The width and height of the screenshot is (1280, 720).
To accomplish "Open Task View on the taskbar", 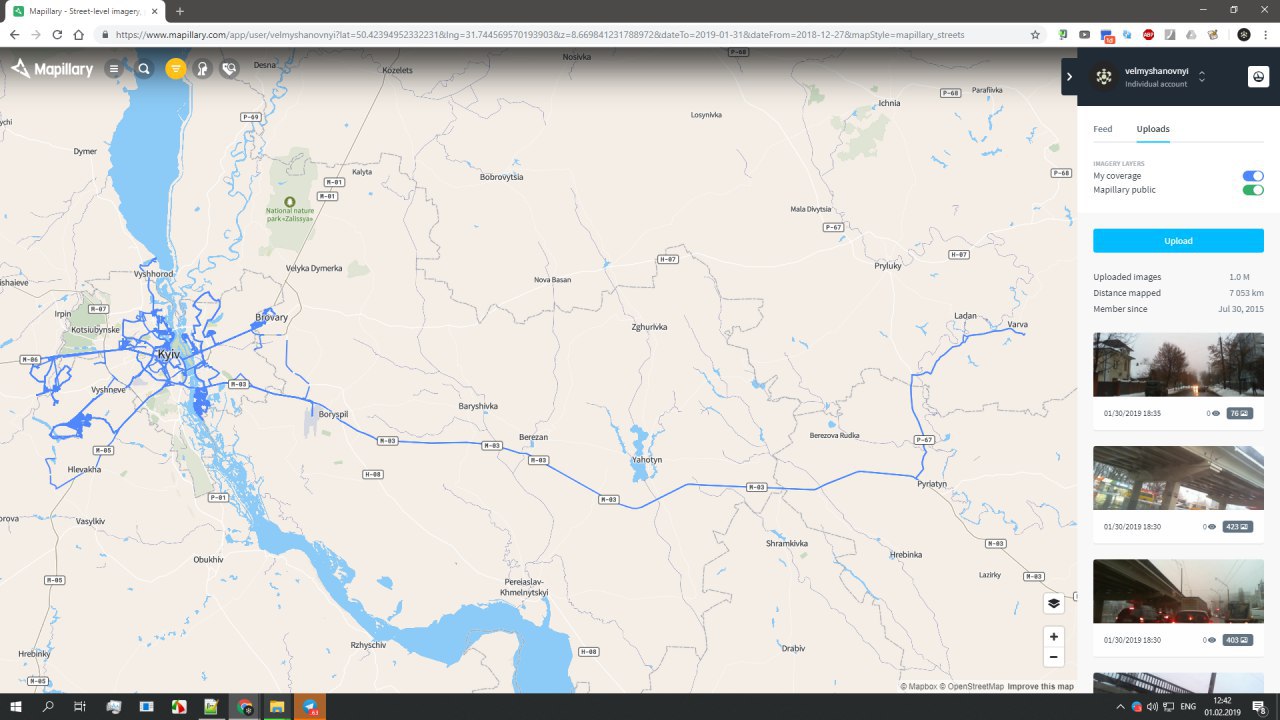I will point(80,706).
